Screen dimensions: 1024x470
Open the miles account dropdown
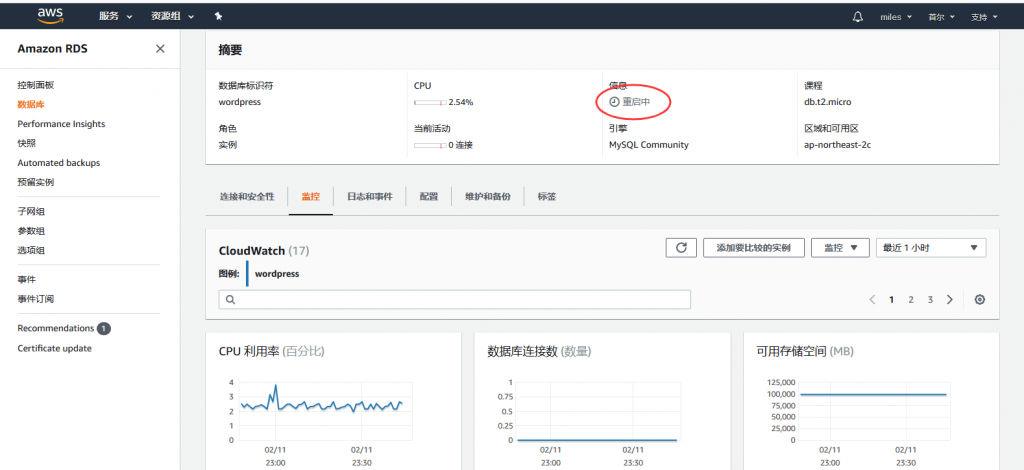point(896,17)
